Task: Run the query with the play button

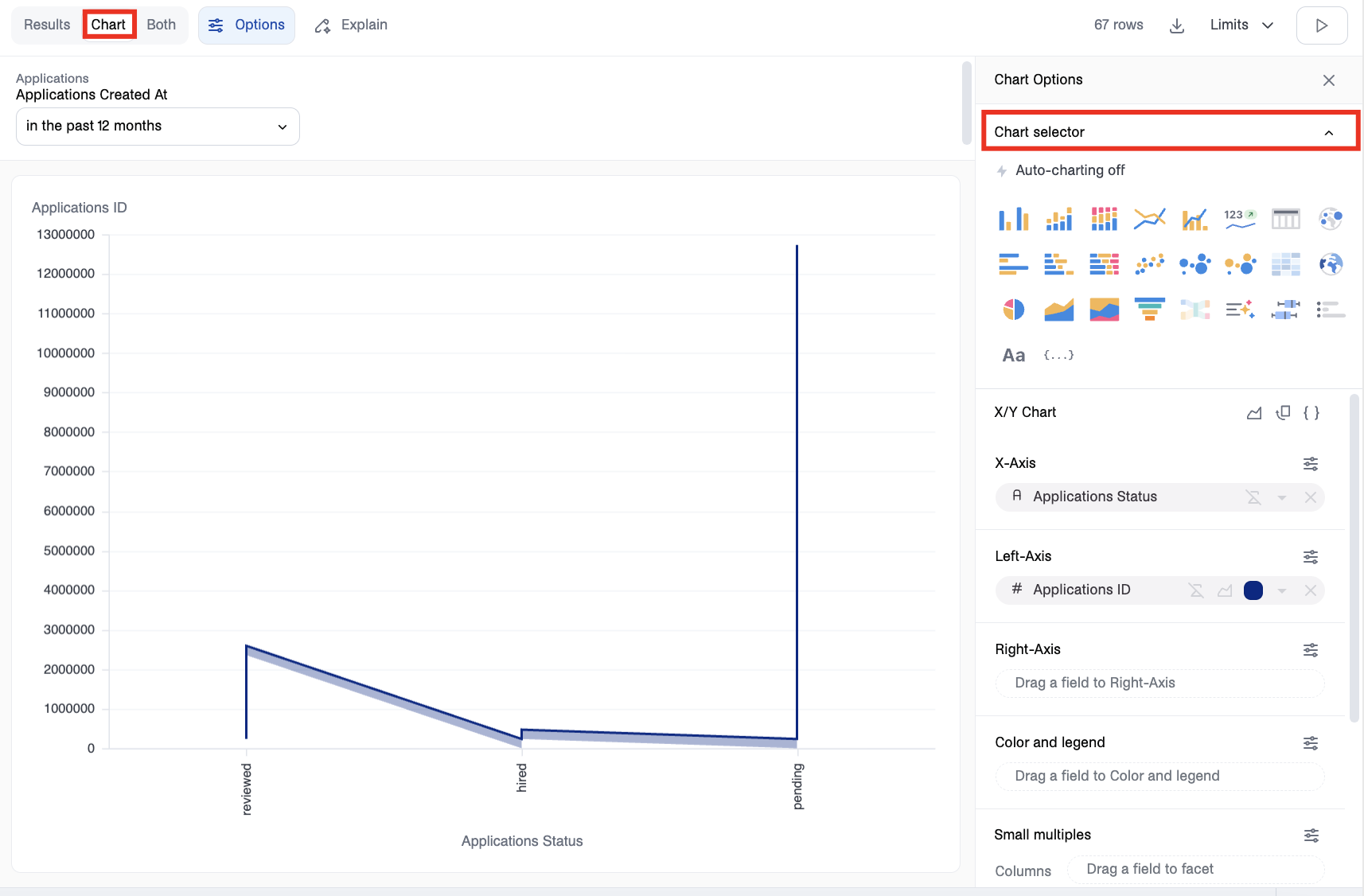Action: click(1322, 25)
